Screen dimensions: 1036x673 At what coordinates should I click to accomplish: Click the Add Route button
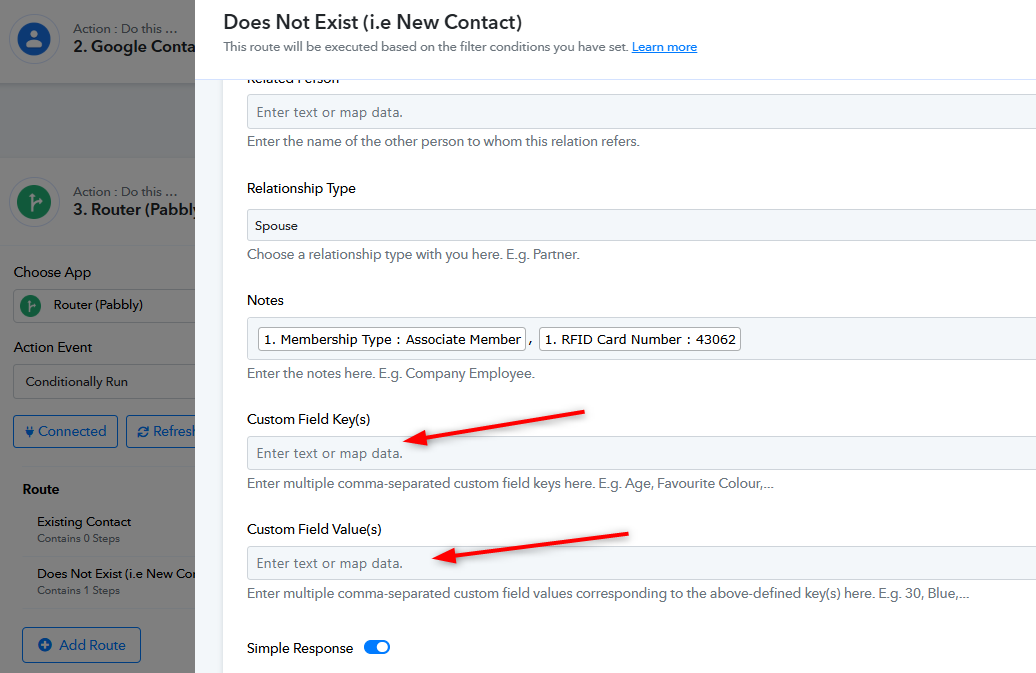click(x=81, y=645)
